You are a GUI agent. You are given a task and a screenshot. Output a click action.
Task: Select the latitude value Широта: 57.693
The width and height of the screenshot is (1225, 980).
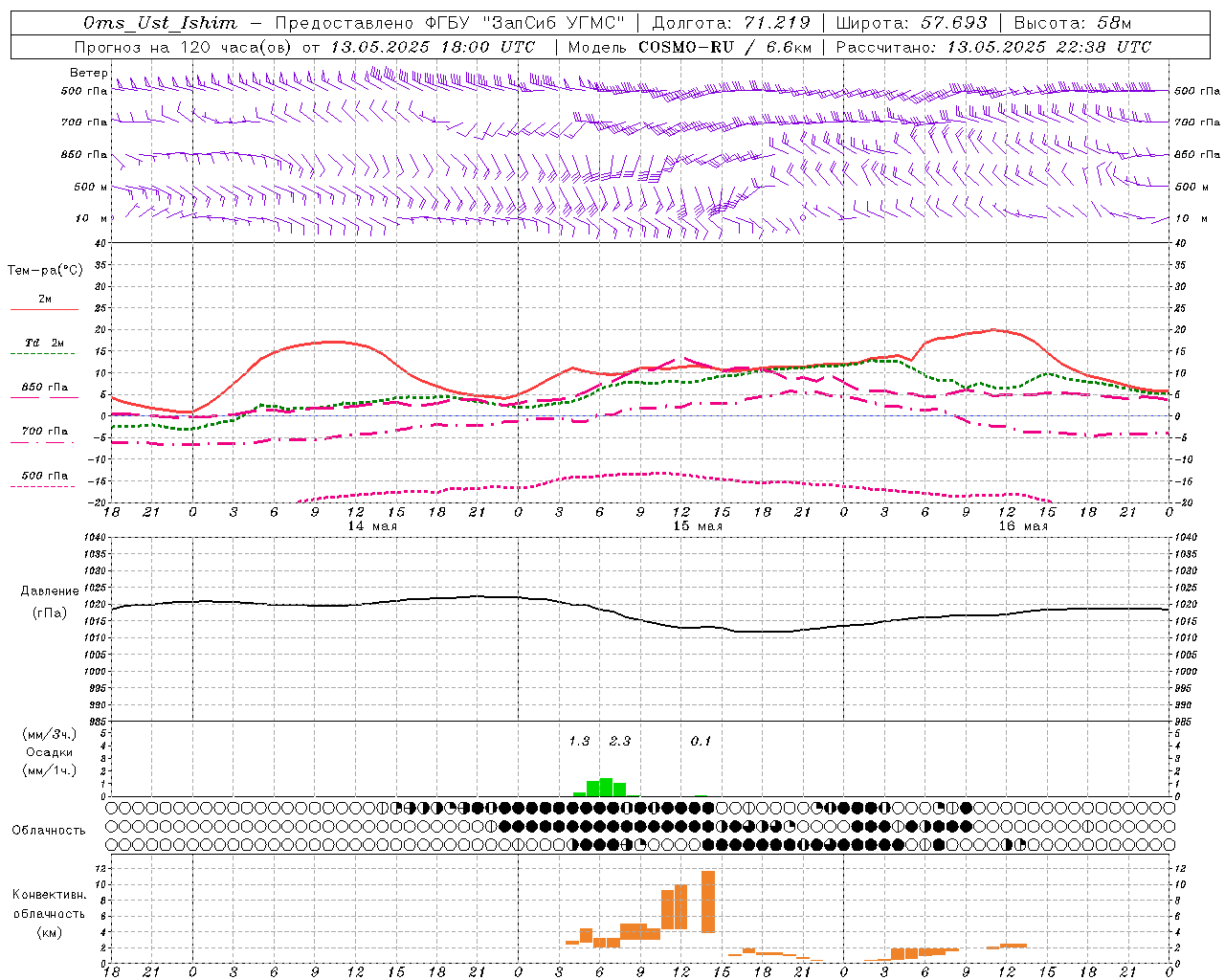(911, 23)
